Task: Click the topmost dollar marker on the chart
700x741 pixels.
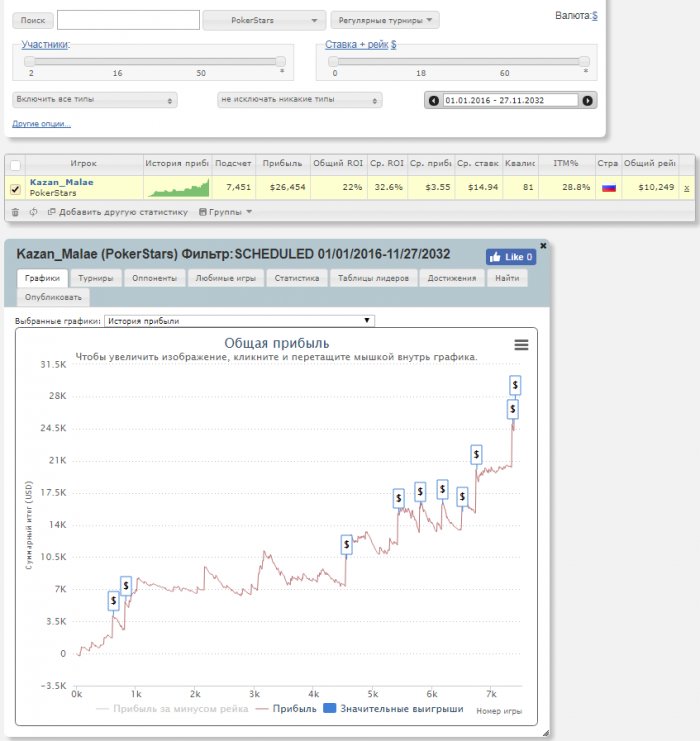Action: (x=515, y=383)
